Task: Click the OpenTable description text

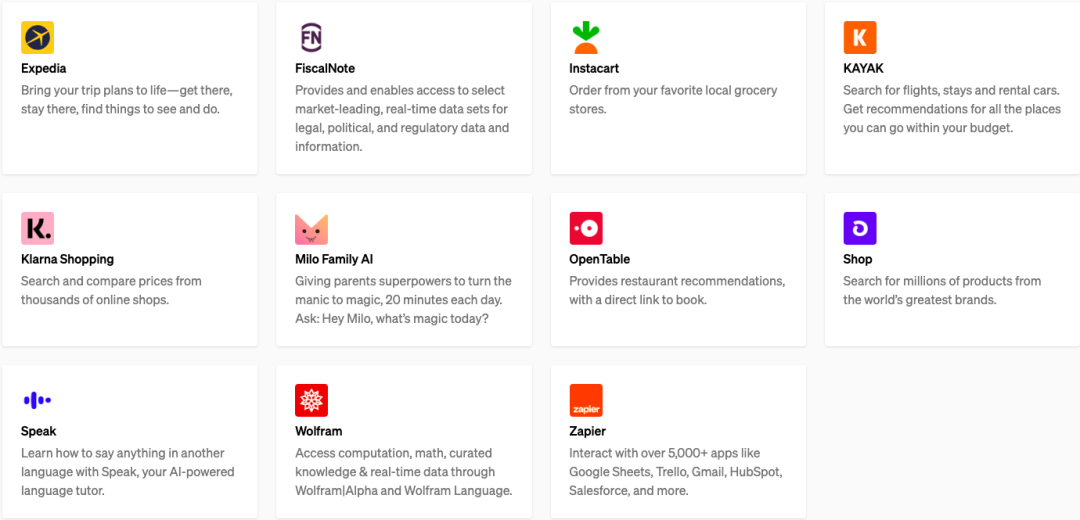Action: 676,290
